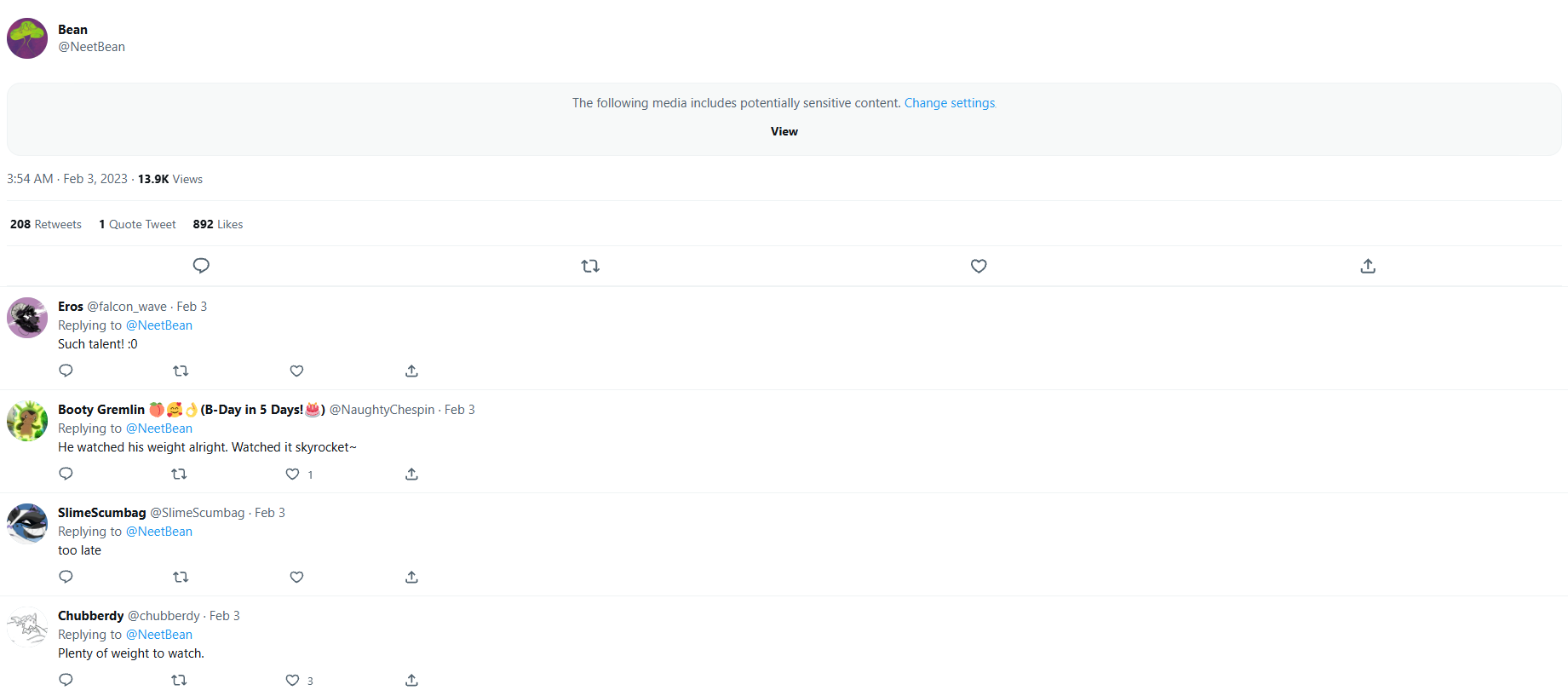This screenshot has height=696, width=1568.
Task: Like Booty Gremlin's reply with one like
Action: tap(292, 474)
